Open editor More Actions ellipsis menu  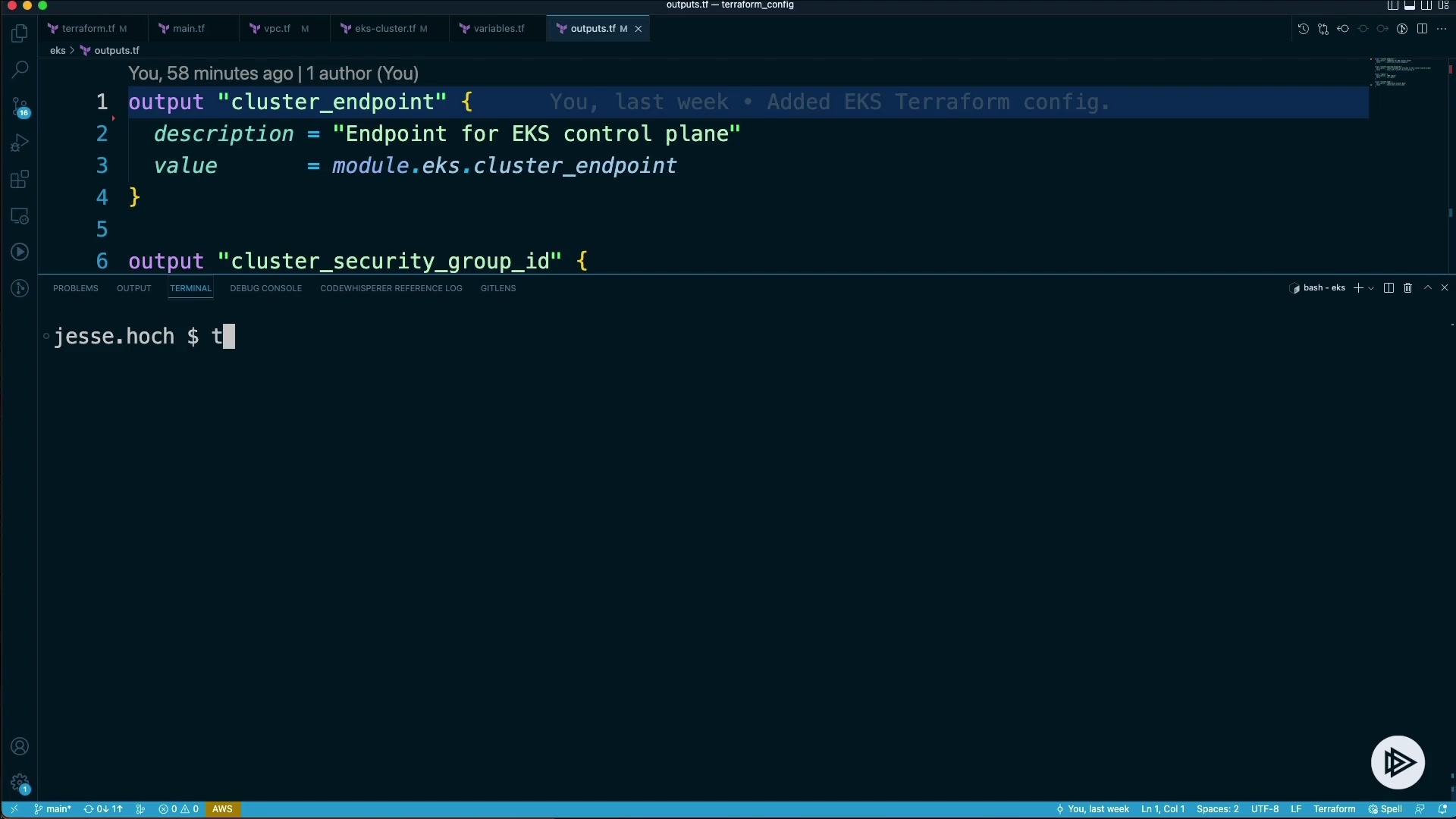[x=1442, y=29]
